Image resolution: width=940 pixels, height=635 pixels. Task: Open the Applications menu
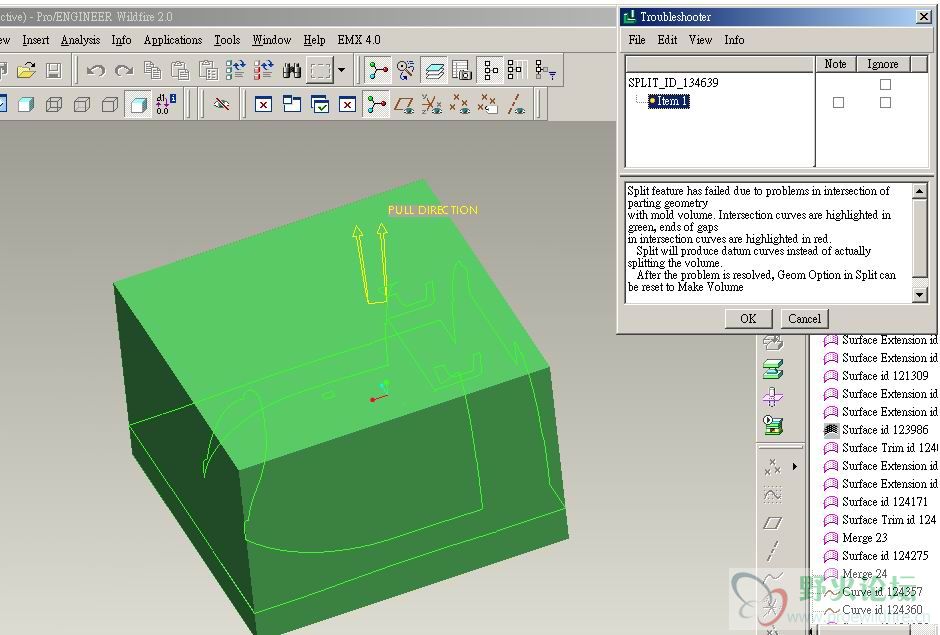pyautogui.click(x=172, y=40)
